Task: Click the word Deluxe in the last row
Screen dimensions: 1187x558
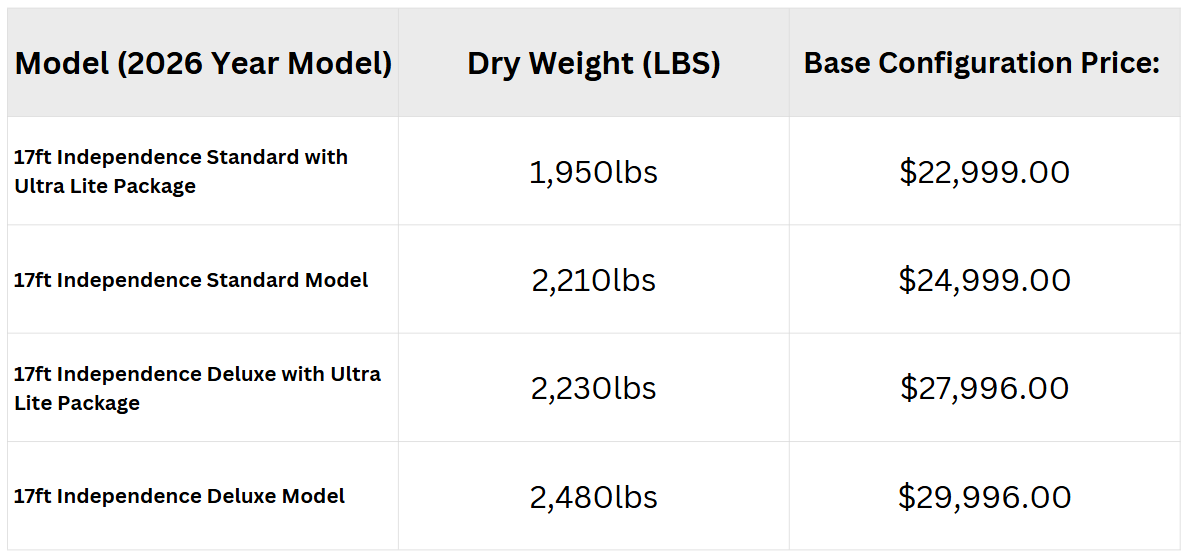Action: tap(241, 497)
